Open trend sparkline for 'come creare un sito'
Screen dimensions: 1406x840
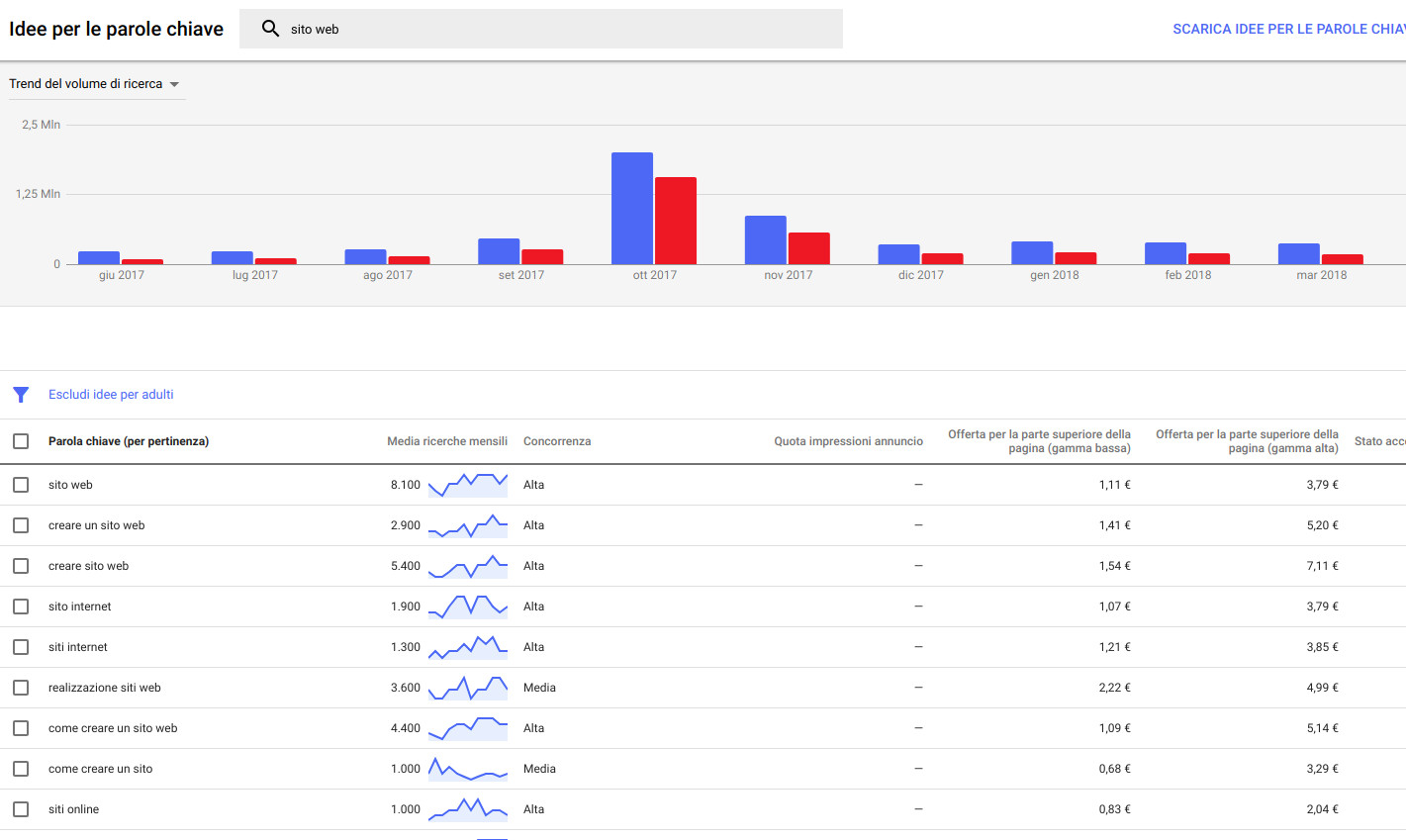click(468, 769)
